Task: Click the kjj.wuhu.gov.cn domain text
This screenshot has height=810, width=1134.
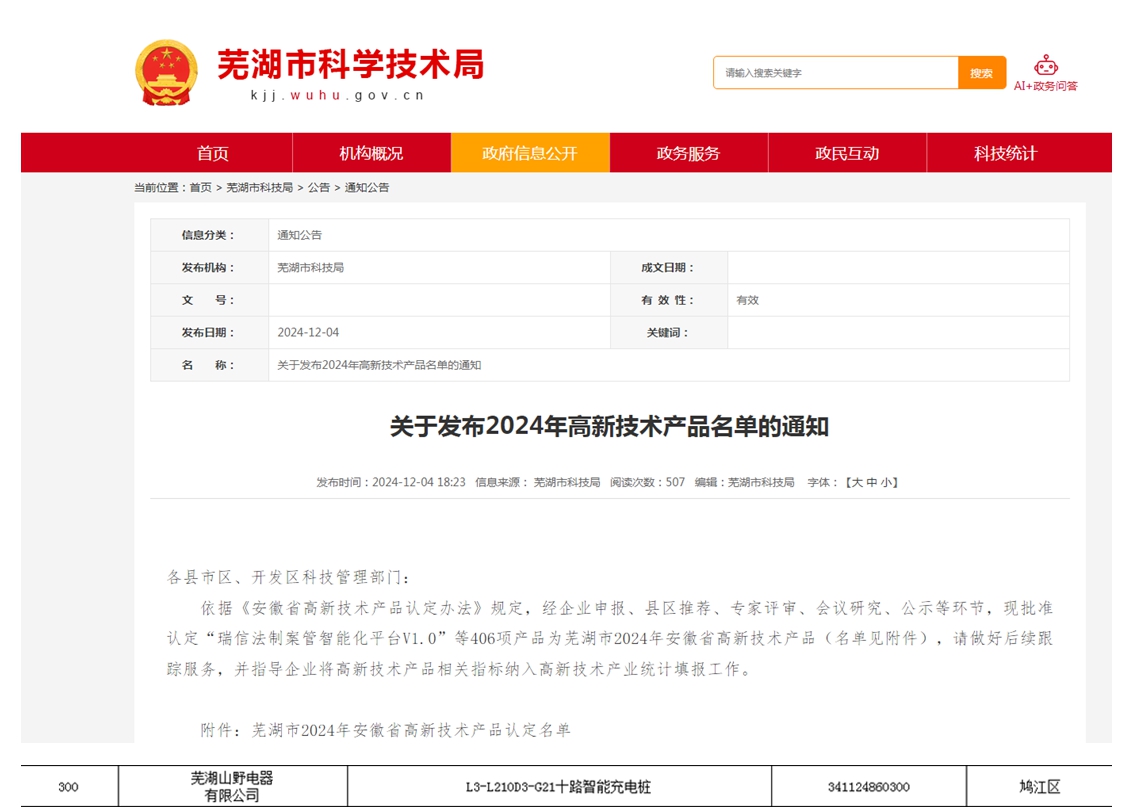Action: [x=337, y=95]
